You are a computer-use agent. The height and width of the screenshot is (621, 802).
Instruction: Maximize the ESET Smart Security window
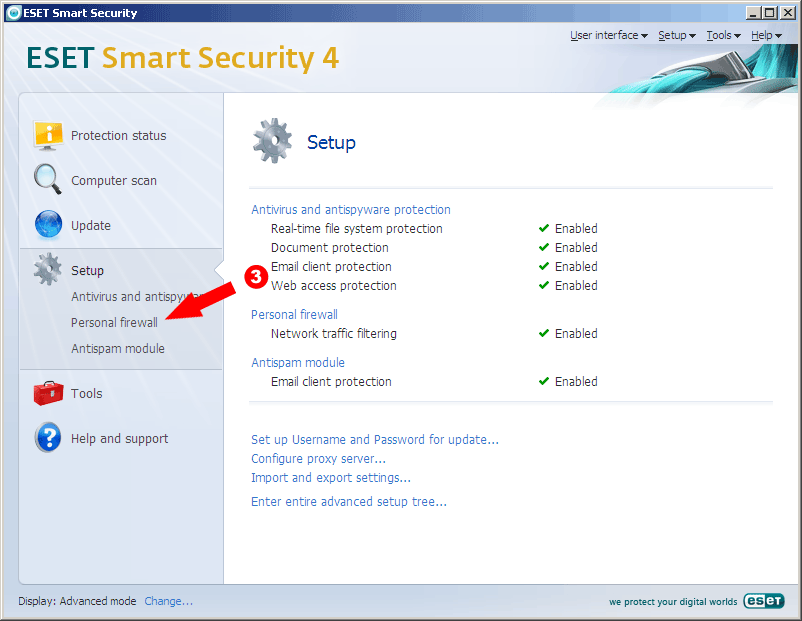tap(770, 13)
